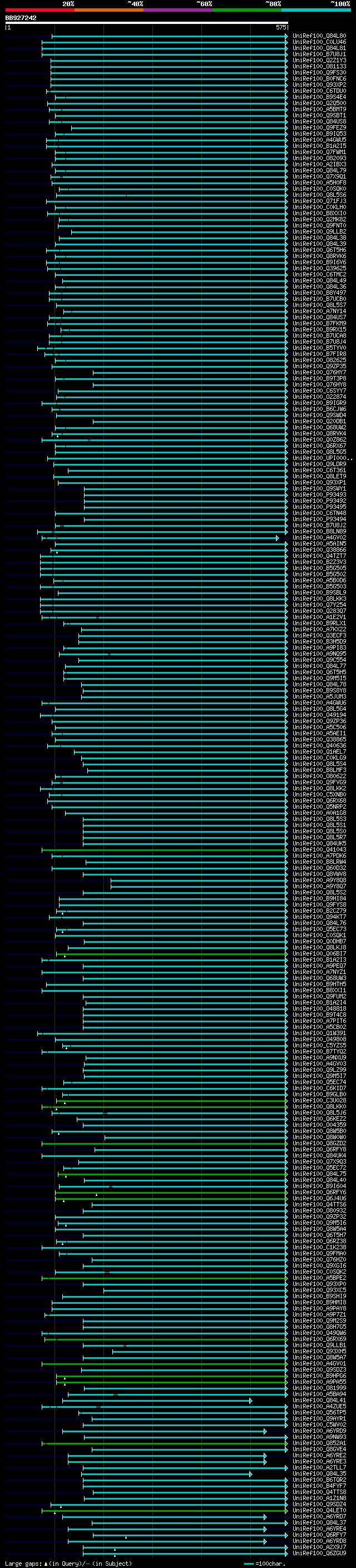The width and height of the screenshot is (356, 1568).
Task: Open hit UniRef100_A4GV01
Action: [319, 1363]
